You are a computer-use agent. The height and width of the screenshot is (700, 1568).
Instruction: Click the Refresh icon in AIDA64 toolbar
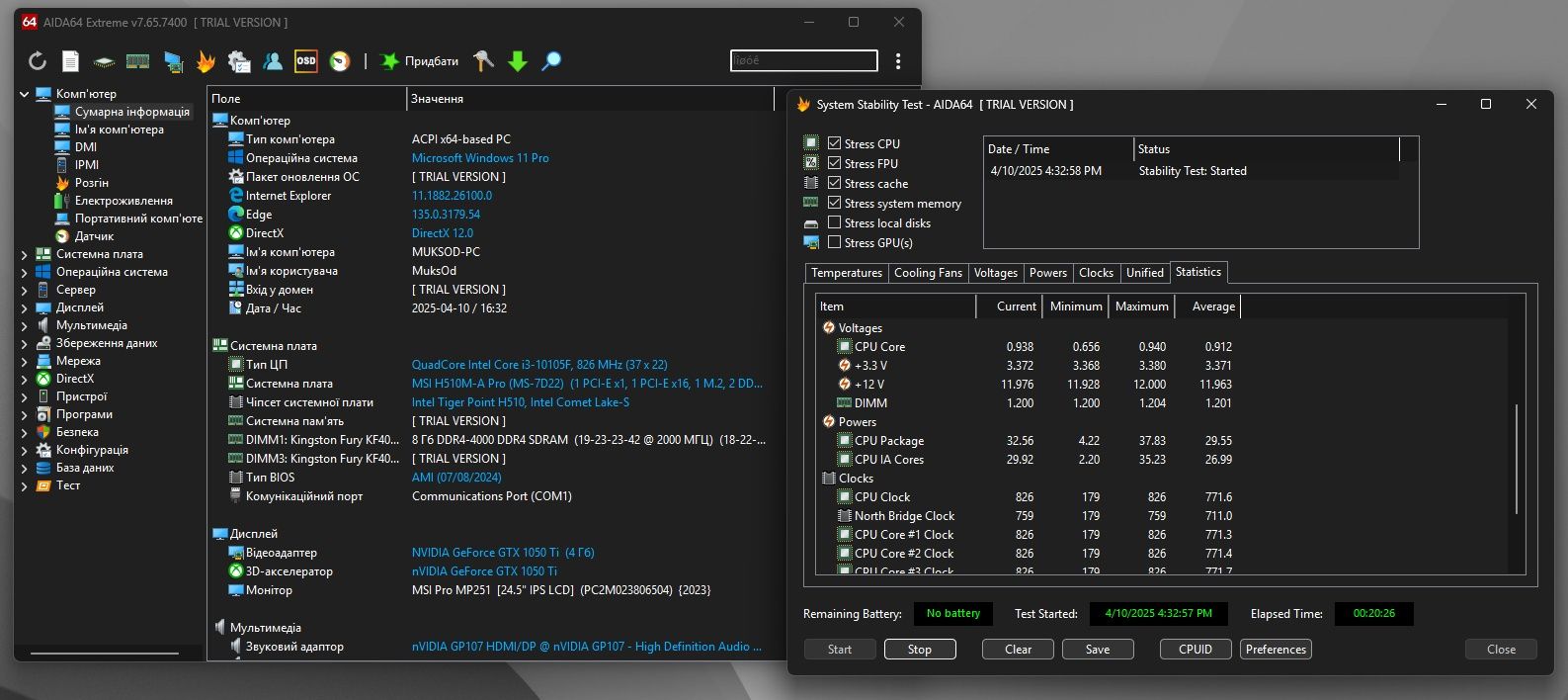38,61
